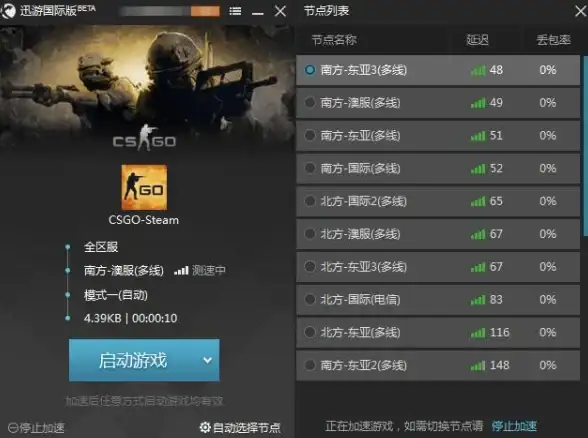
Task: Select the 北方-东亚3(多线) node radio button
Action: pos(310,267)
